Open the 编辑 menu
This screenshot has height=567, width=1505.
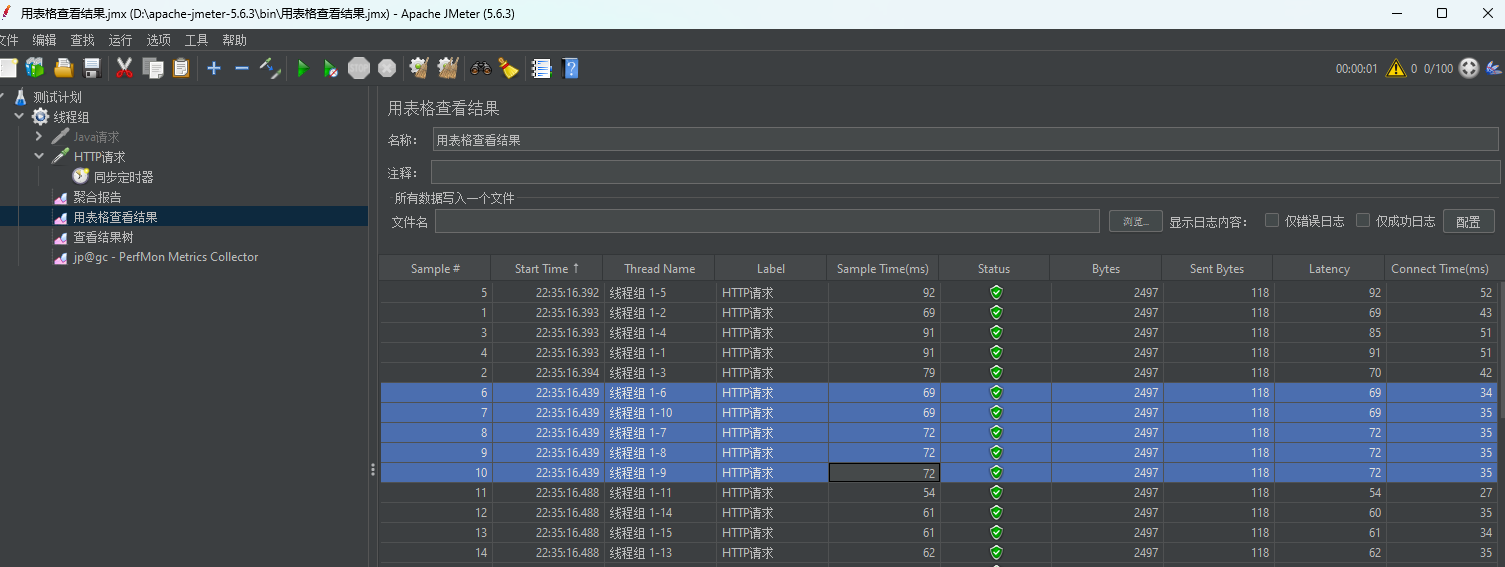tap(45, 40)
